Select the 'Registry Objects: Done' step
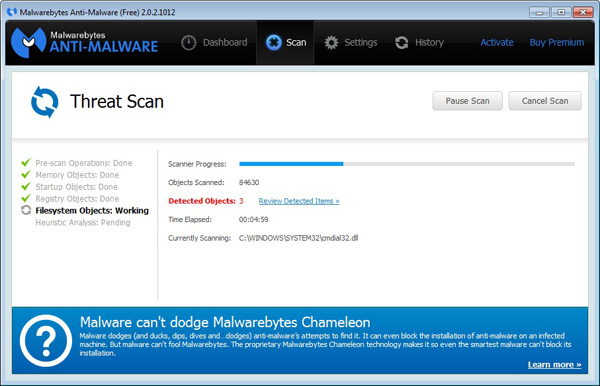This screenshot has height=386, width=600. pos(77,199)
